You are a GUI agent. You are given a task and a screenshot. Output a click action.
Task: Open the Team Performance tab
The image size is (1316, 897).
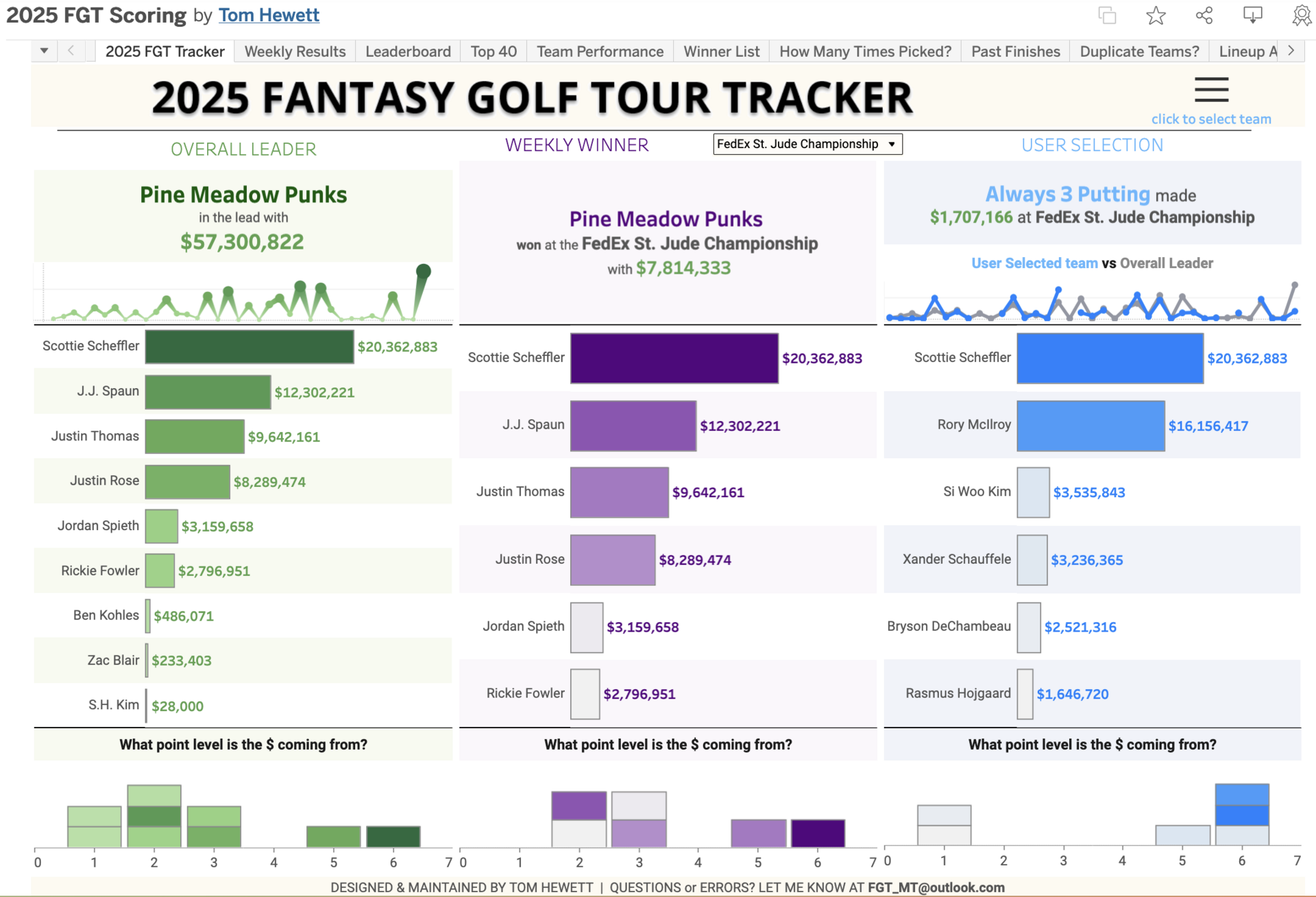[x=600, y=51]
